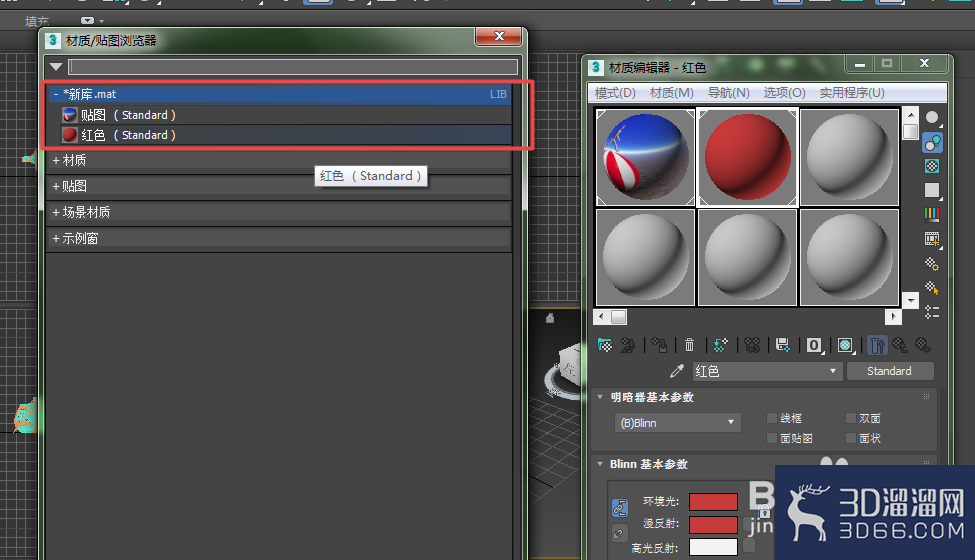
Task: Expand the 场景材质 group
Action: (56, 213)
